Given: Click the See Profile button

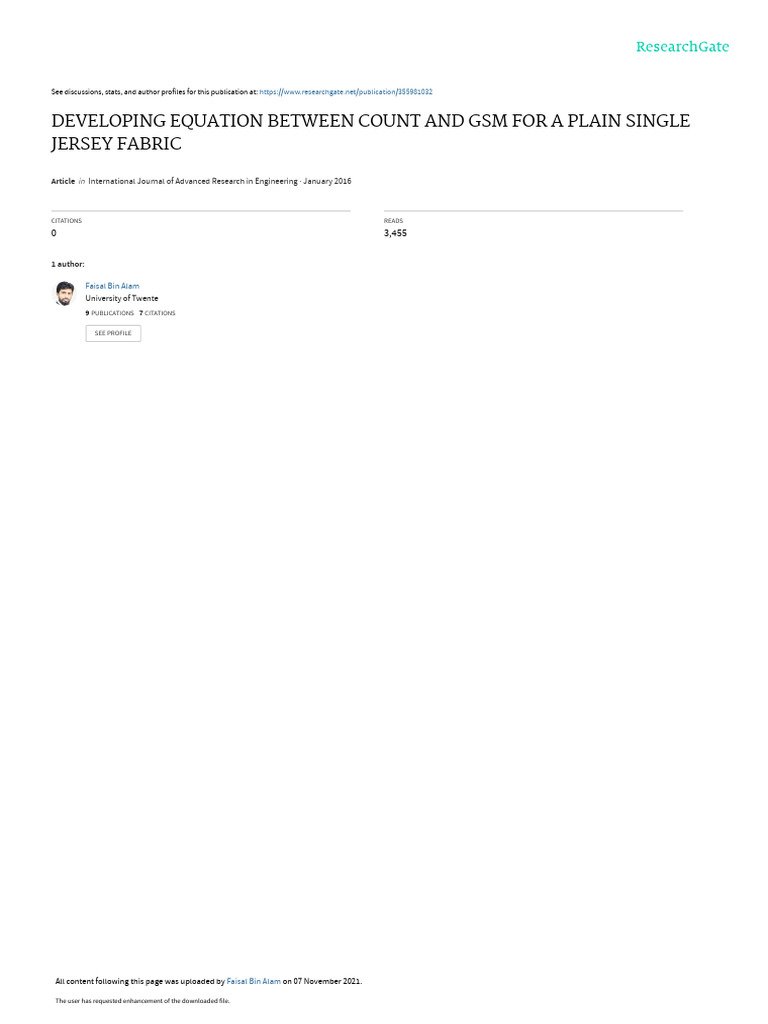Looking at the screenshot, I should [x=113, y=333].
